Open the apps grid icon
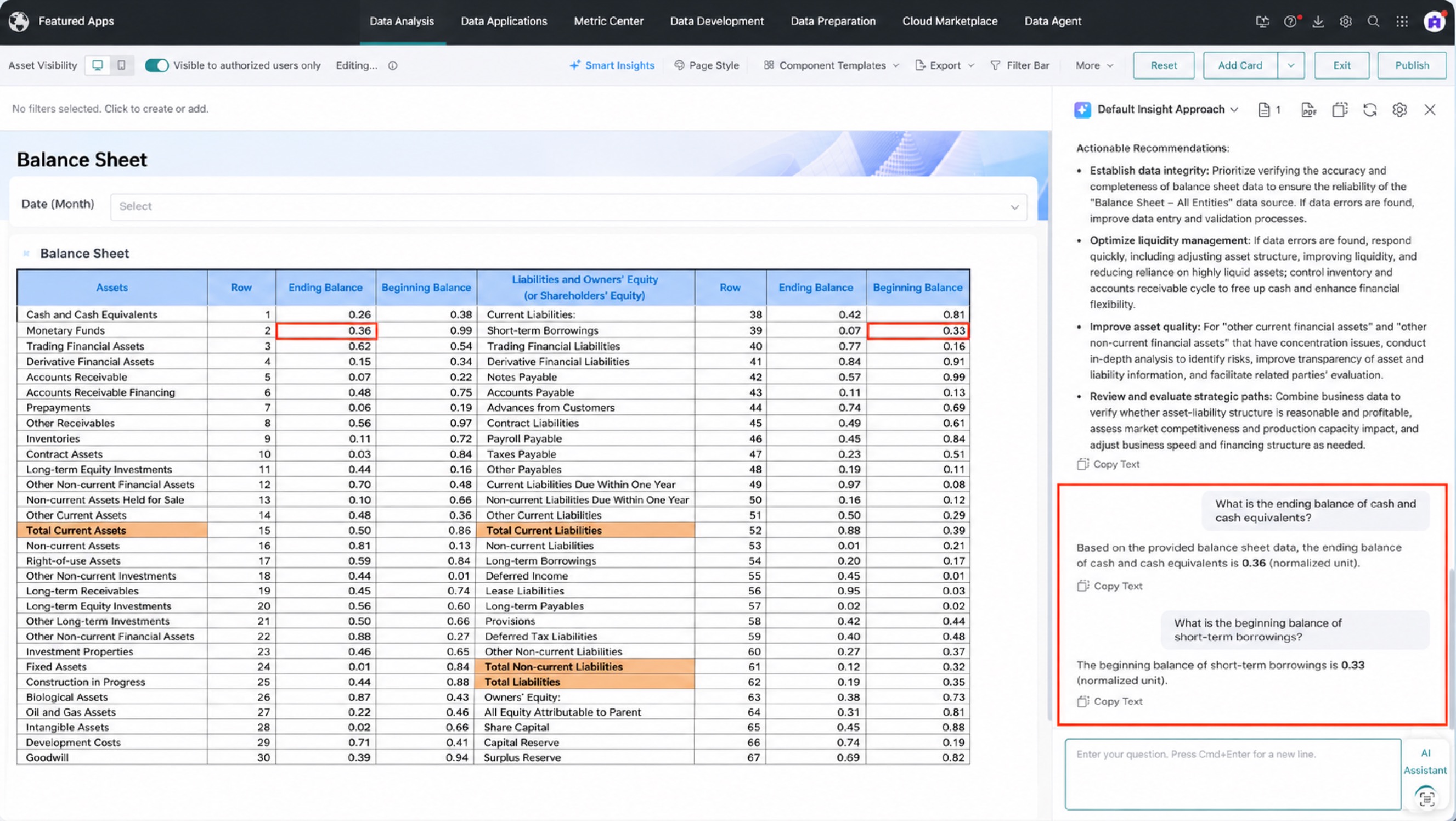The height and width of the screenshot is (821, 1456). [x=1401, y=21]
